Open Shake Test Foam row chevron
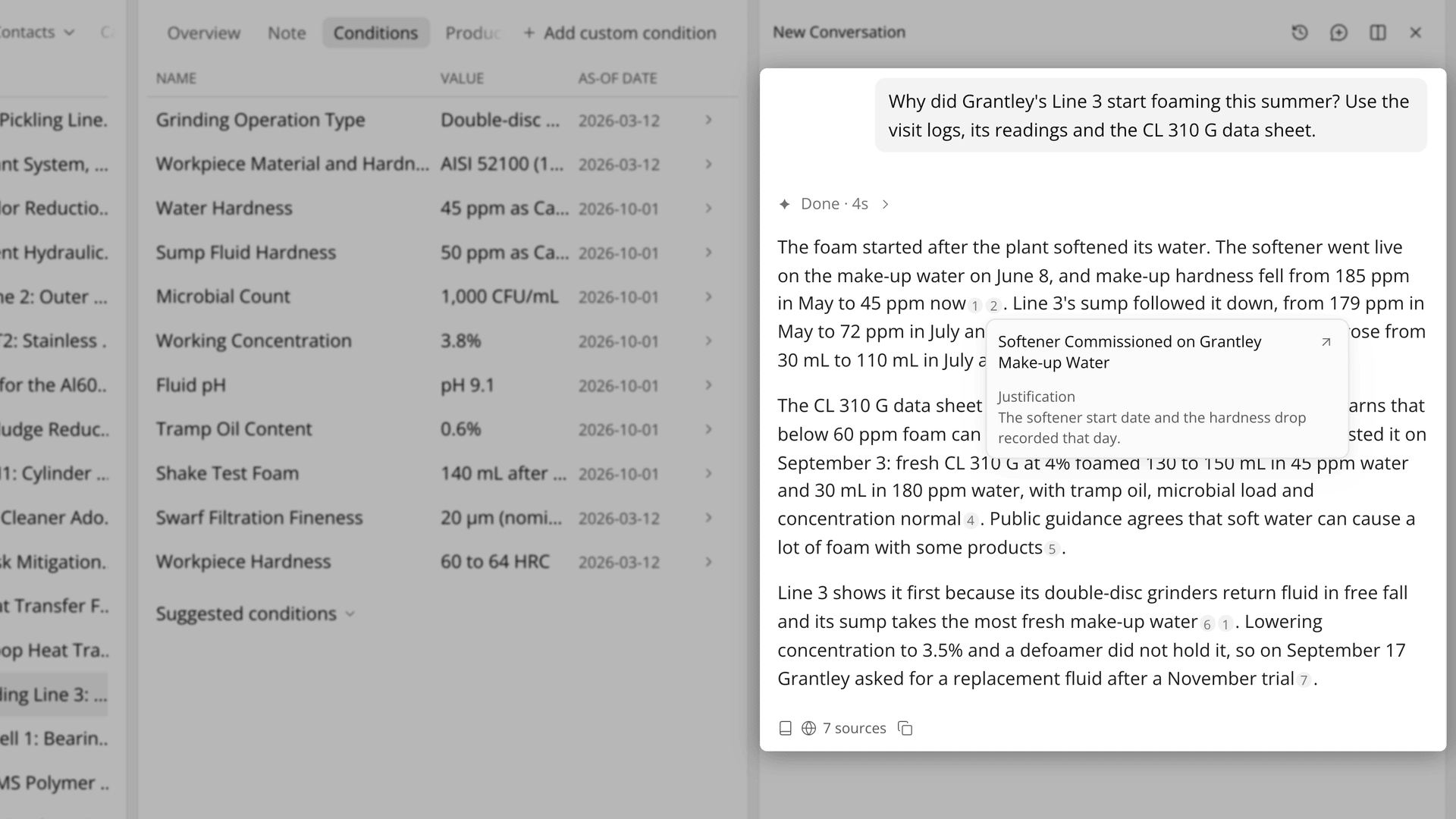Screen dimensions: 1456x819 click(708, 473)
